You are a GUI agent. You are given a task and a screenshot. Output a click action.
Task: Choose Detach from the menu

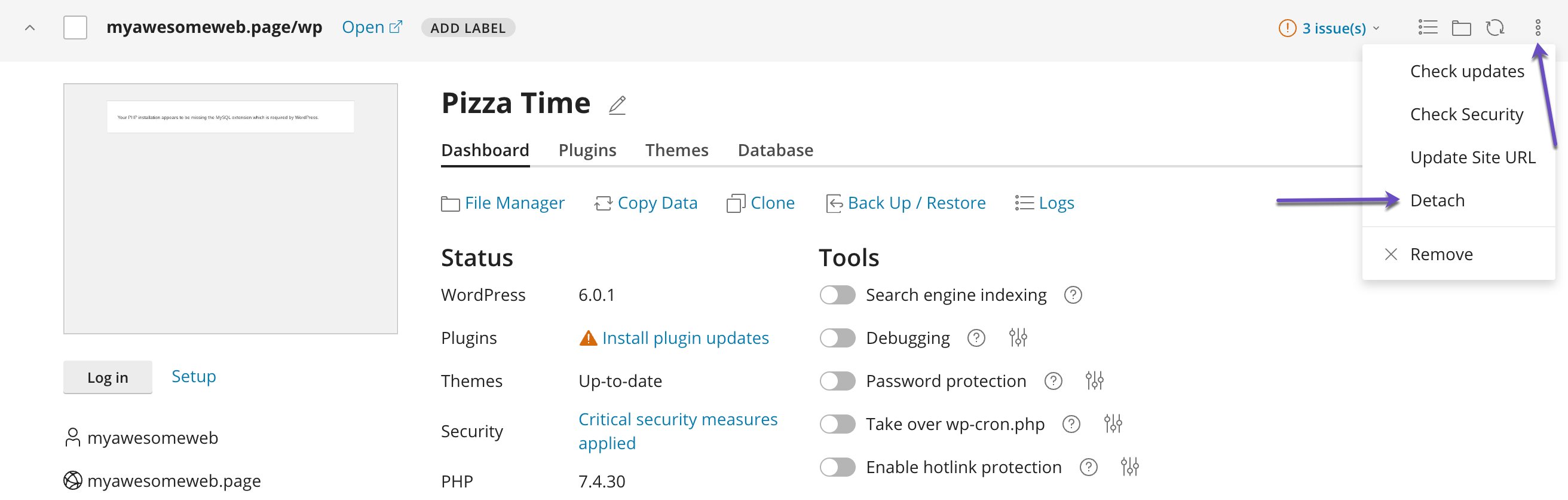point(1437,200)
